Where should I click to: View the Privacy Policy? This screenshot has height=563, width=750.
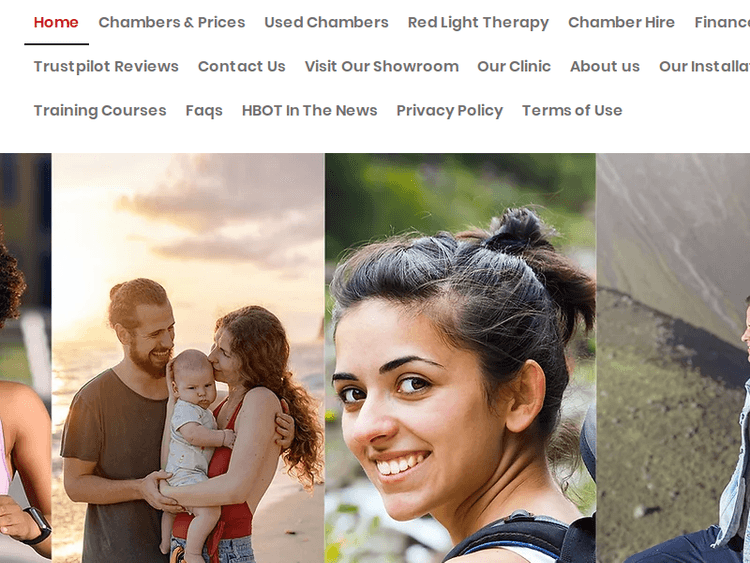coord(450,110)
